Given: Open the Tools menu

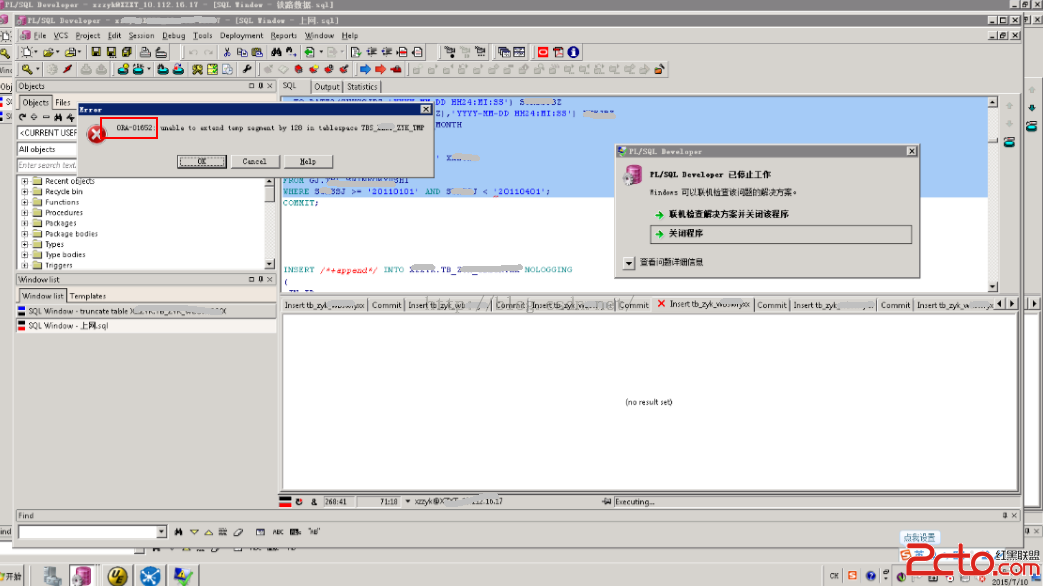Looking at the screenshot, I should [x=202, y=36].
